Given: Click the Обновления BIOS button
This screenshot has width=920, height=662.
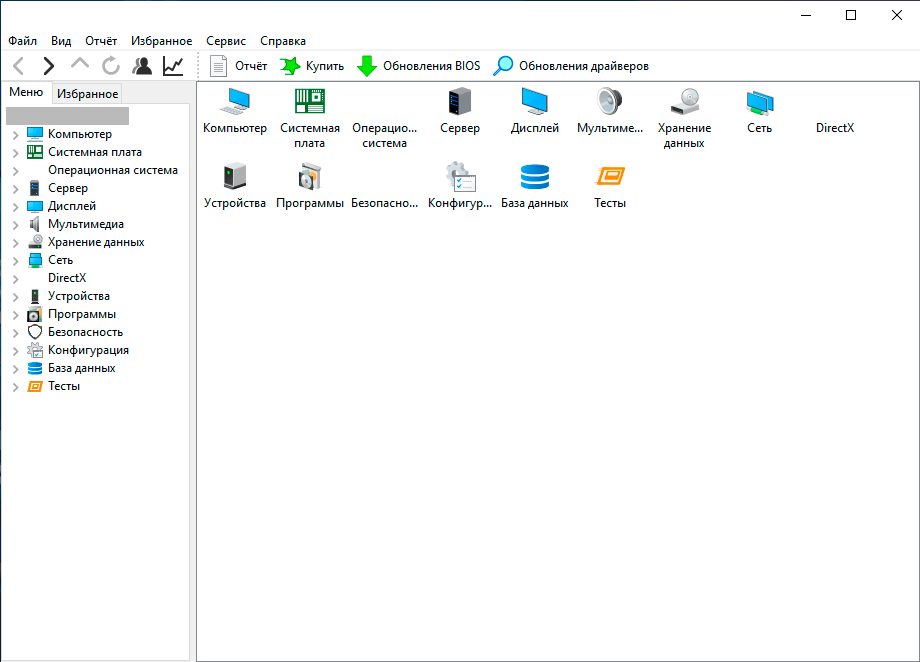Looking at the screenshot, I should coord(419,66).
